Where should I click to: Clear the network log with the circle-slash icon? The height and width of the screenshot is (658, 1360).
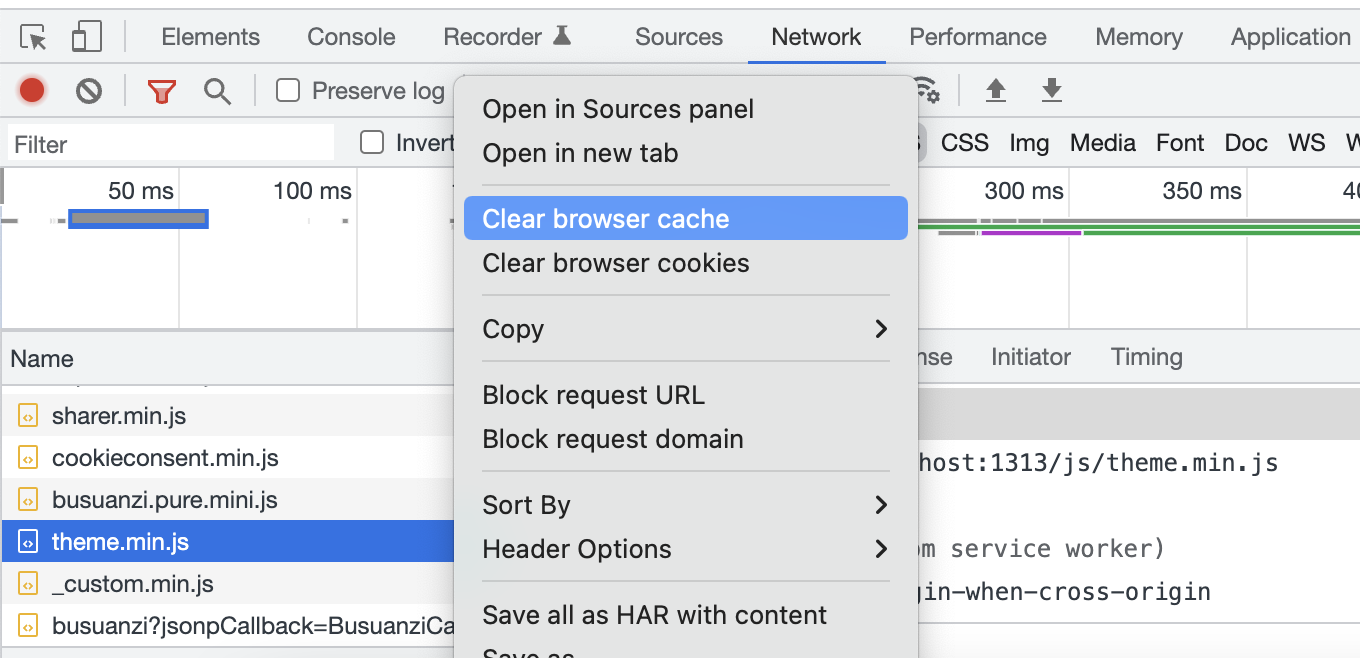pos(89,90)
